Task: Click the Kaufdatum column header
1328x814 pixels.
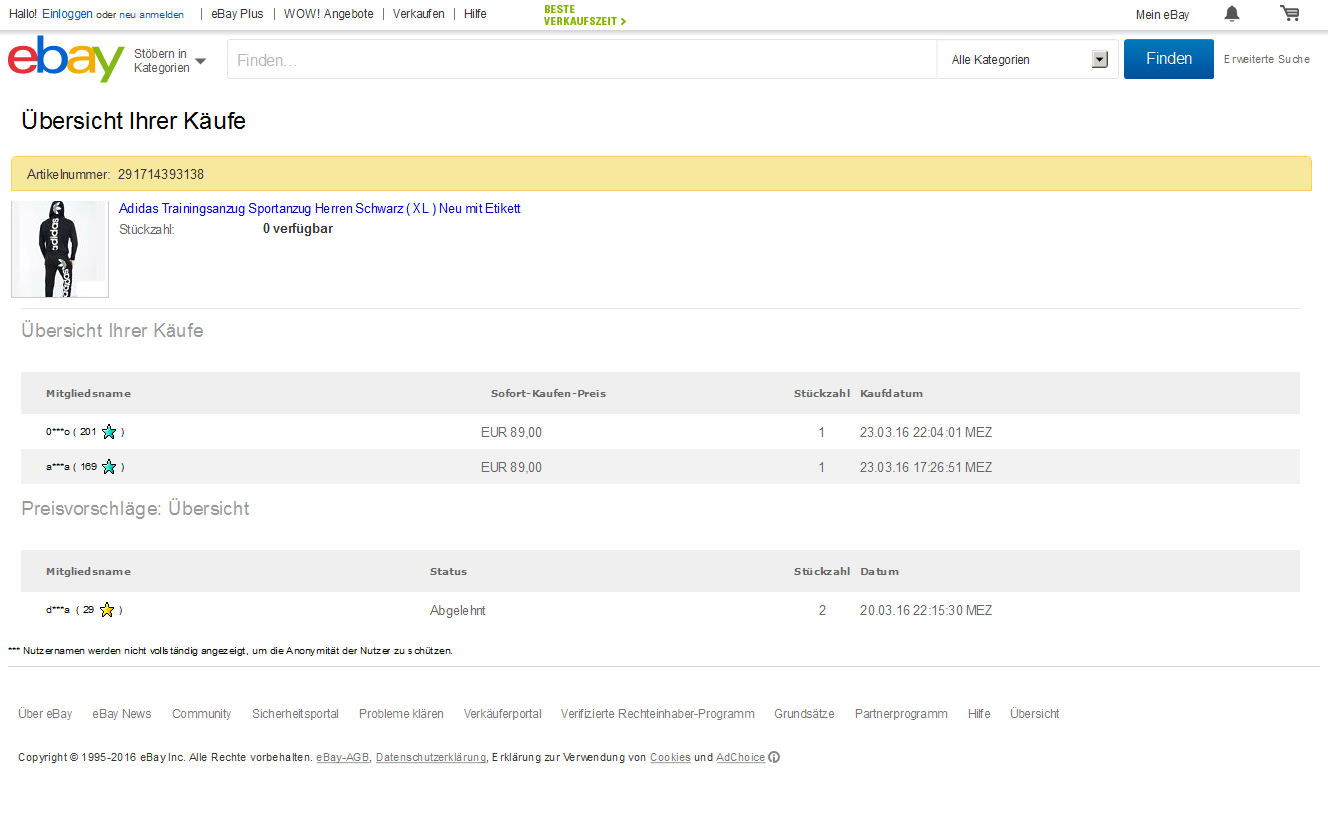Action: pos(891,394)
